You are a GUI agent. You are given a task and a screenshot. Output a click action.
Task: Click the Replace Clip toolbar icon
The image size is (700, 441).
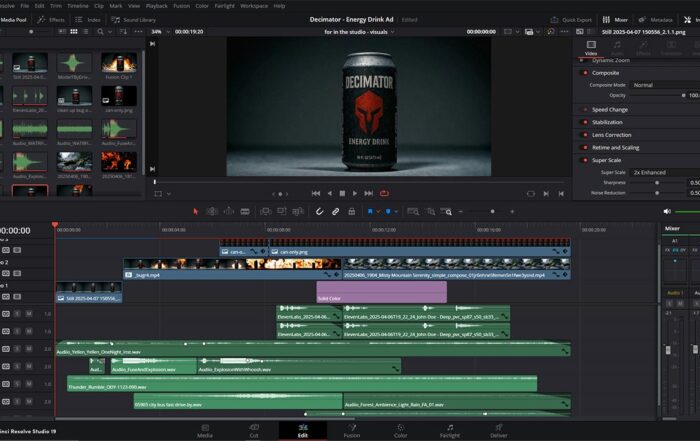click(x=297, y=212)
